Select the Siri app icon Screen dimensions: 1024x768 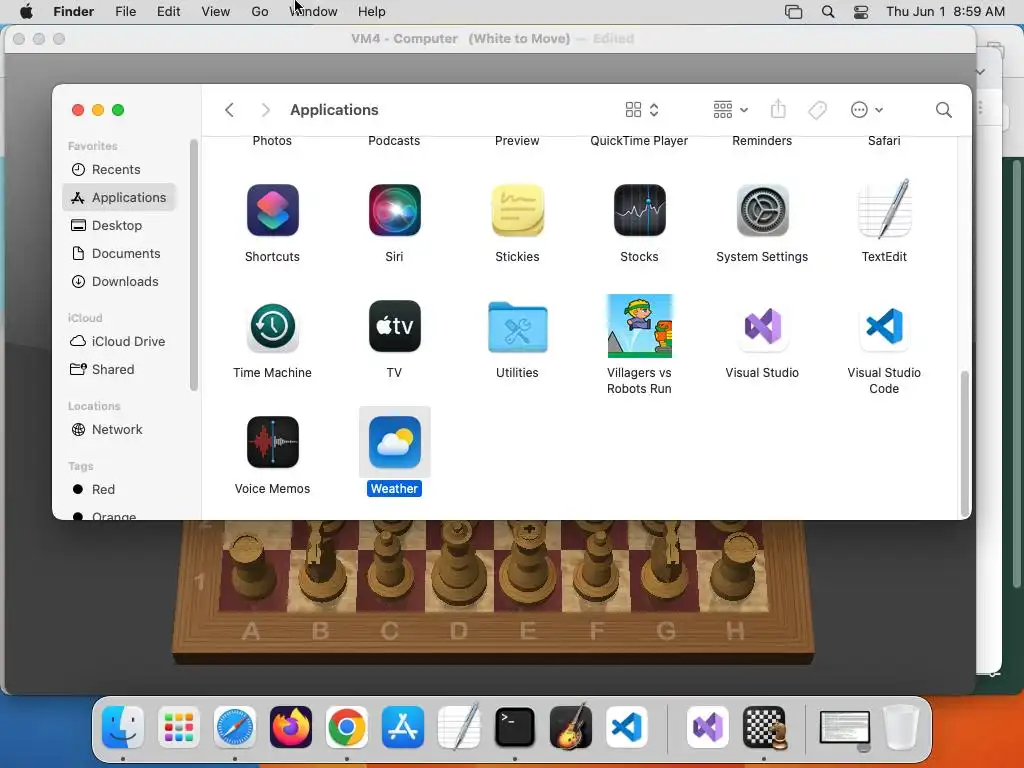coord(394,210)
